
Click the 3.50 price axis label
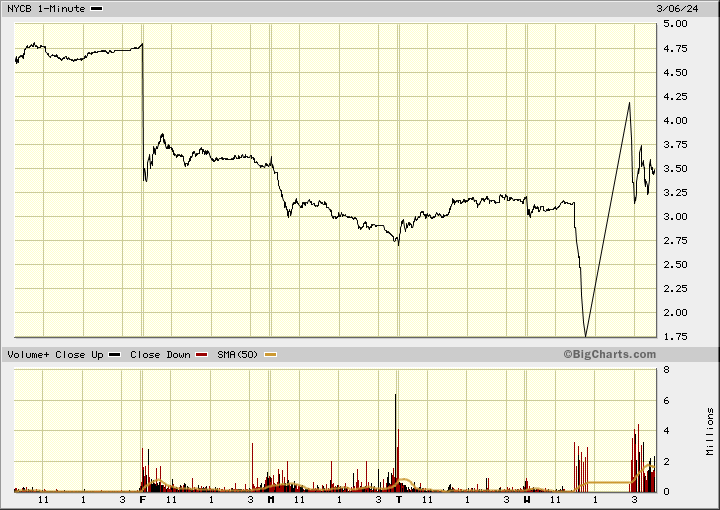click(675, 168)
